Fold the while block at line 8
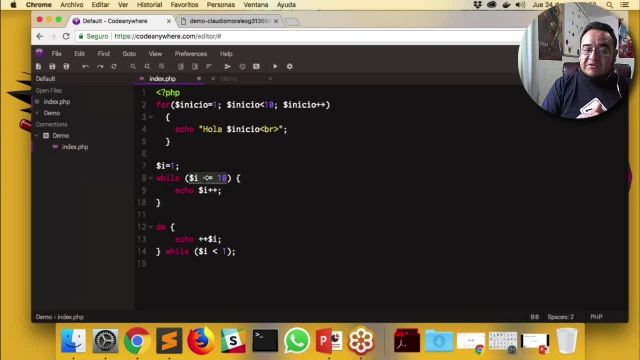This screenshot has width=640, height=360. (x=151, y=178)
